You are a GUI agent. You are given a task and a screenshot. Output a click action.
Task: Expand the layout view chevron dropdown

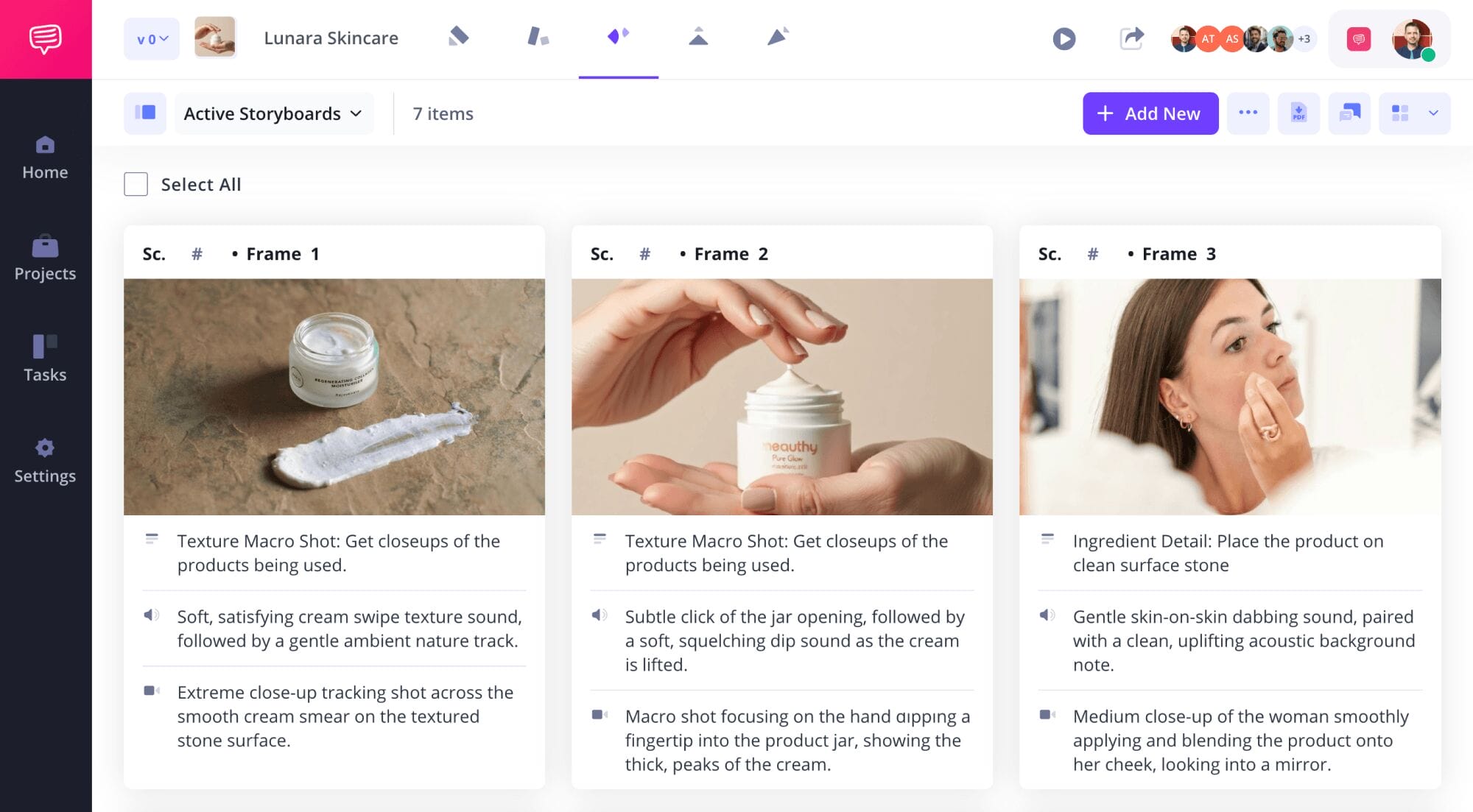(1433, 113)
